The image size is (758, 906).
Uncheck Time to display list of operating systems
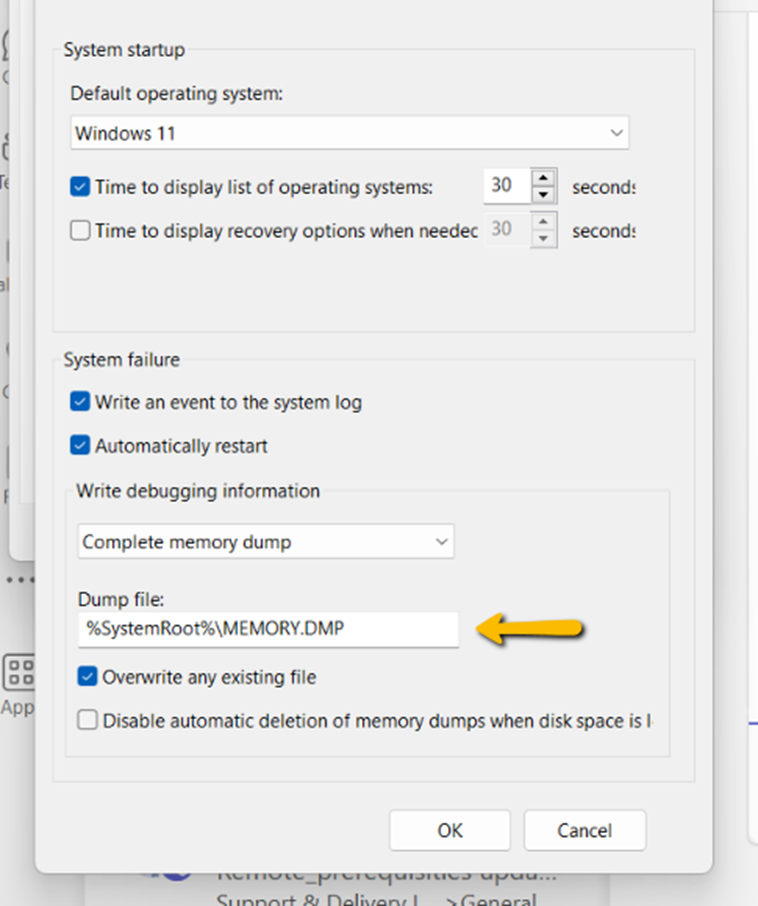click(x=79, y=186)
